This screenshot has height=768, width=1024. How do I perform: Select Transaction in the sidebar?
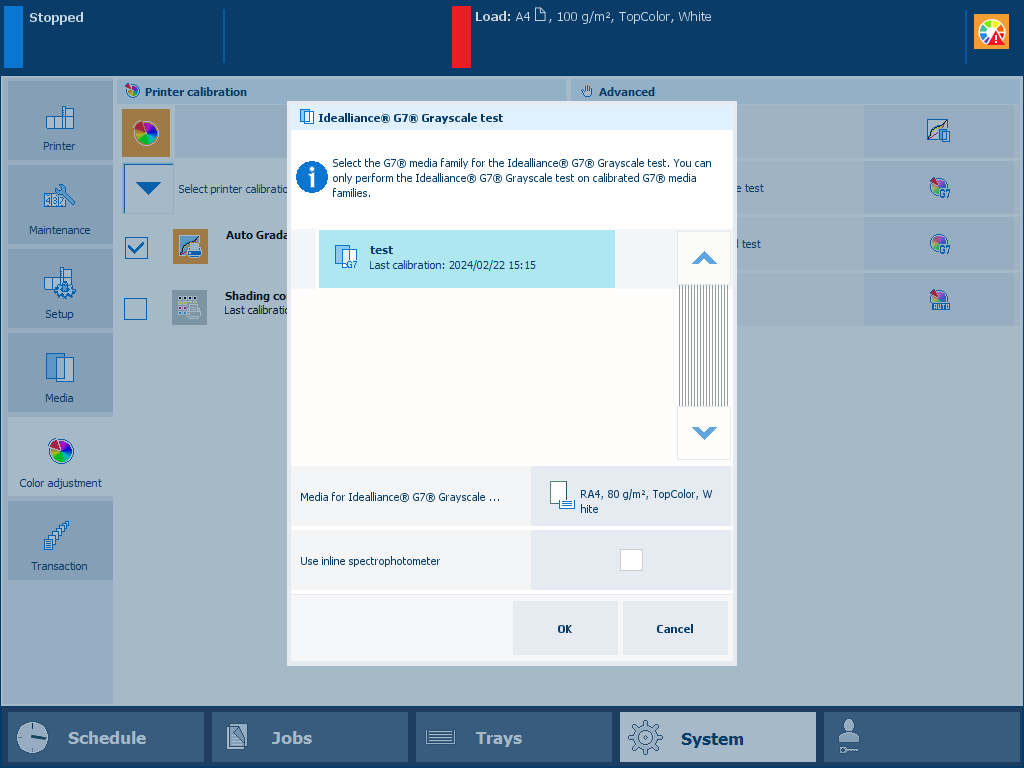pyautogui.click(x=59, y=542)
